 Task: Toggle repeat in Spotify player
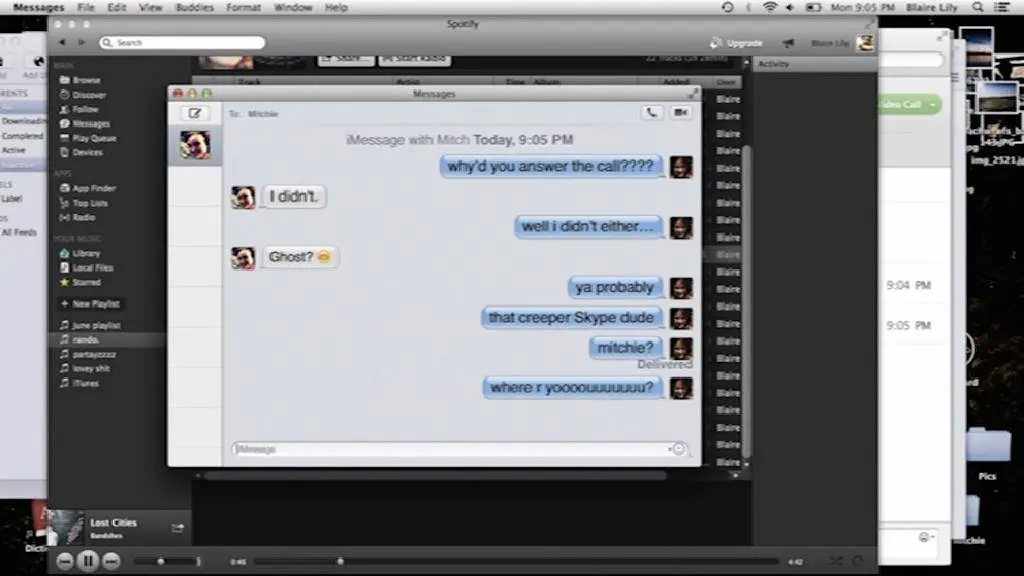857,561
